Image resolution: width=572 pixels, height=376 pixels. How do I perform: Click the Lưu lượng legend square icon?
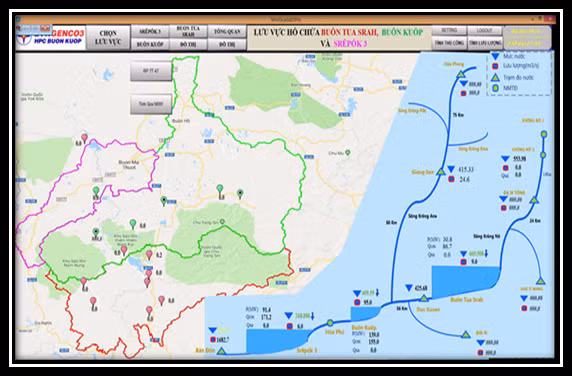pyautogui.click(x=495, y=66)
